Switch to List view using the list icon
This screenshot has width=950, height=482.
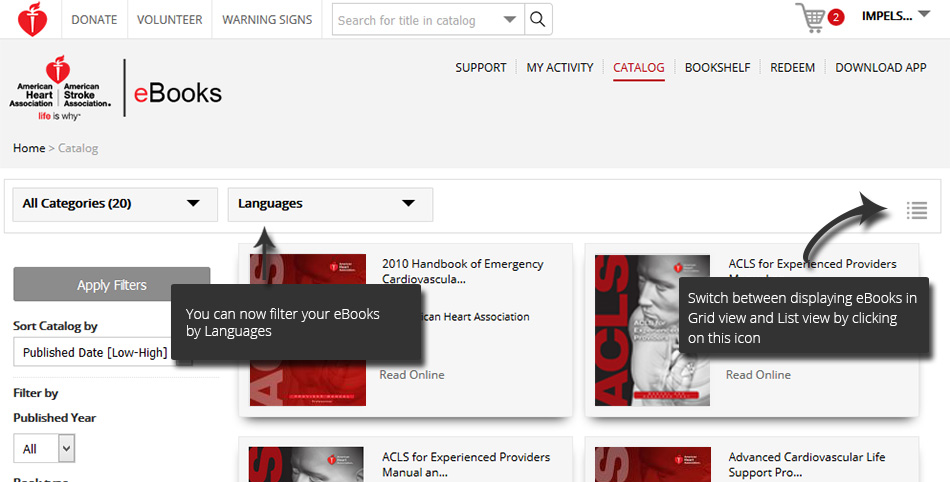(x=917, y=210)
